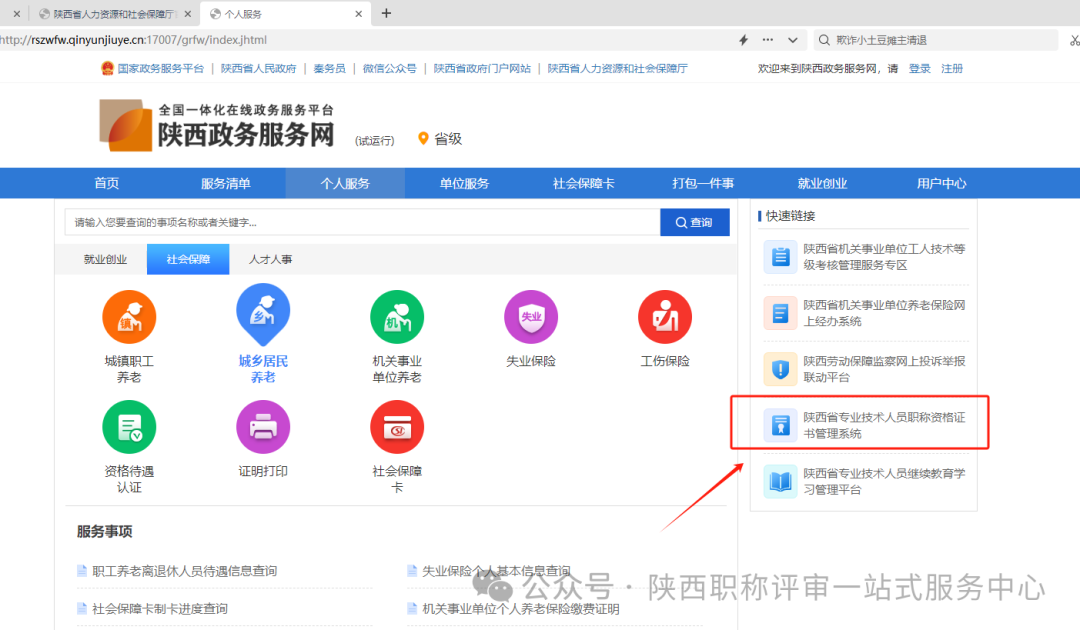Viewport: 1080px width, 630px height.
Task: Close the 个人服务 browser tab
Action: point(358,14)
